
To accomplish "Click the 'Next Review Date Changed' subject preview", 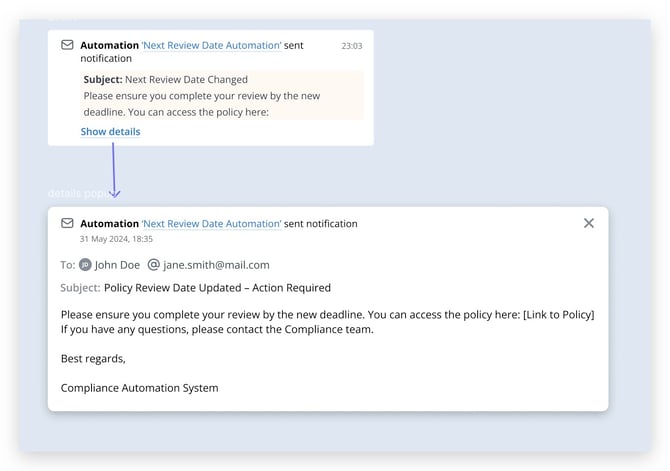I will (x=187, y=80).
